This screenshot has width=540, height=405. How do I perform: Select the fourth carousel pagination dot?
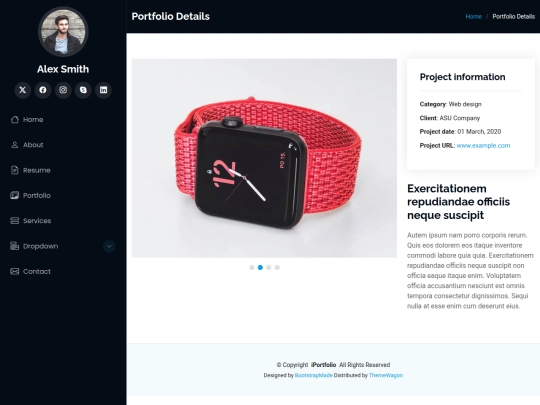tap(277, 267)
